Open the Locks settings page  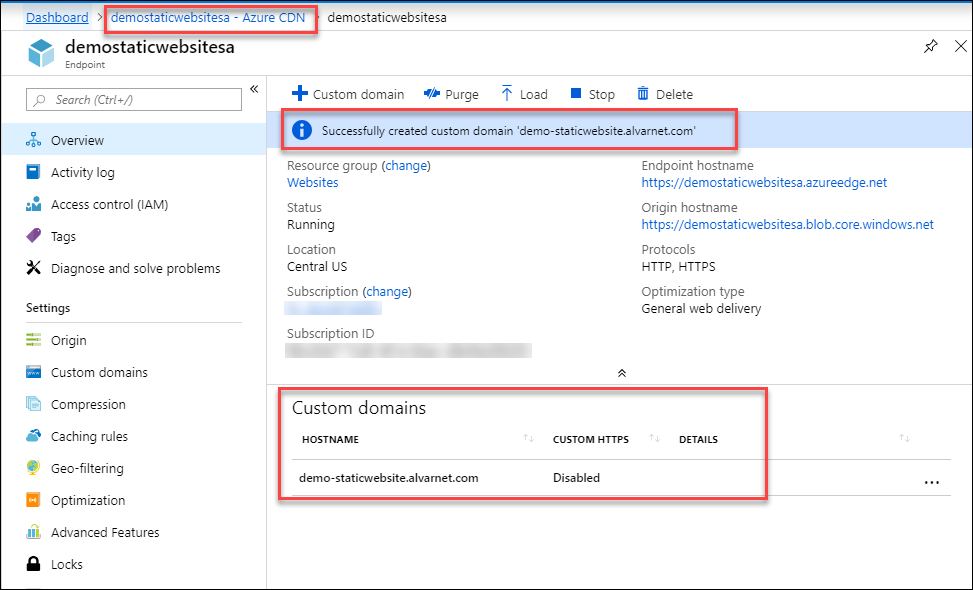click(133, 564)
